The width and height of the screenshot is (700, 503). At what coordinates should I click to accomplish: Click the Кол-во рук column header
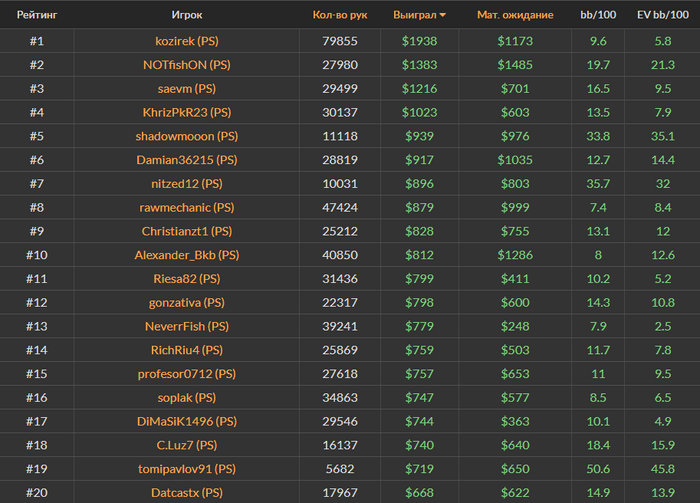340,15
